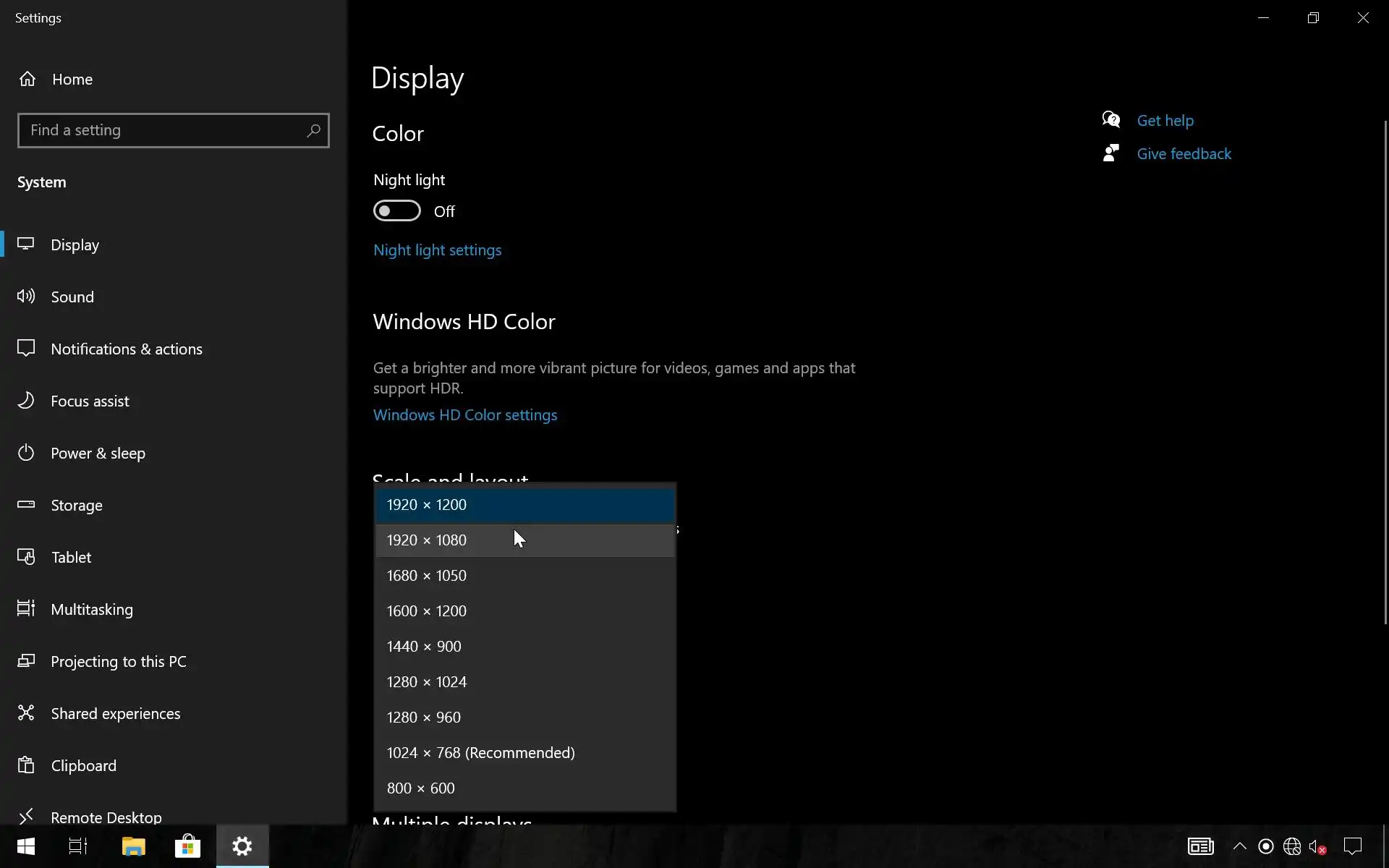This screenshot has width=1389, height=868.
Task: Choose 1024 × 768 (Recommended) resolution
Action: point(480,753)
